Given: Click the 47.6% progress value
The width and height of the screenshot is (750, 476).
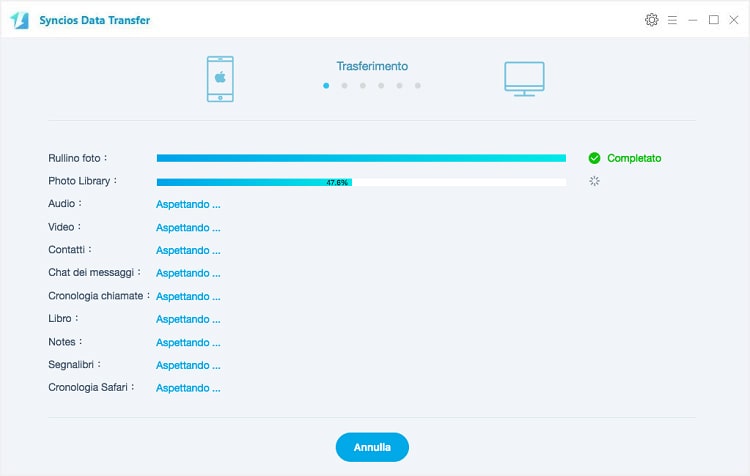Looking at the screenshot, I should coord(337,182).
